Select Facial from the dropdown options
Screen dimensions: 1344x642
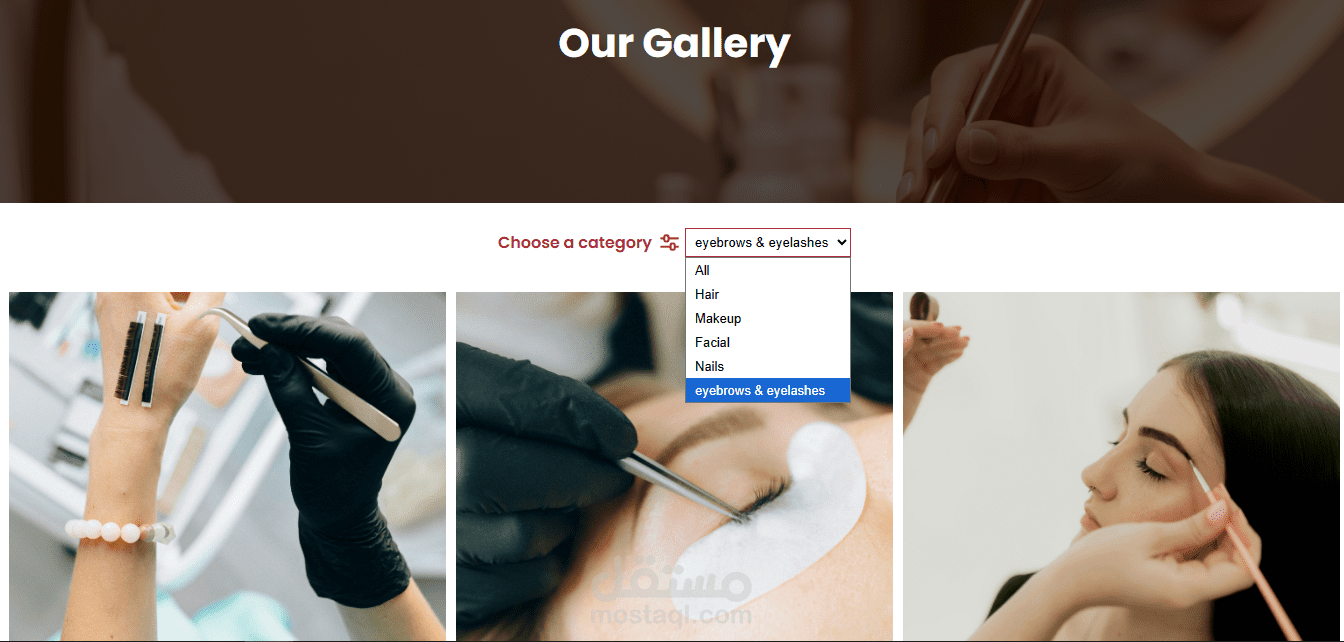768,342
